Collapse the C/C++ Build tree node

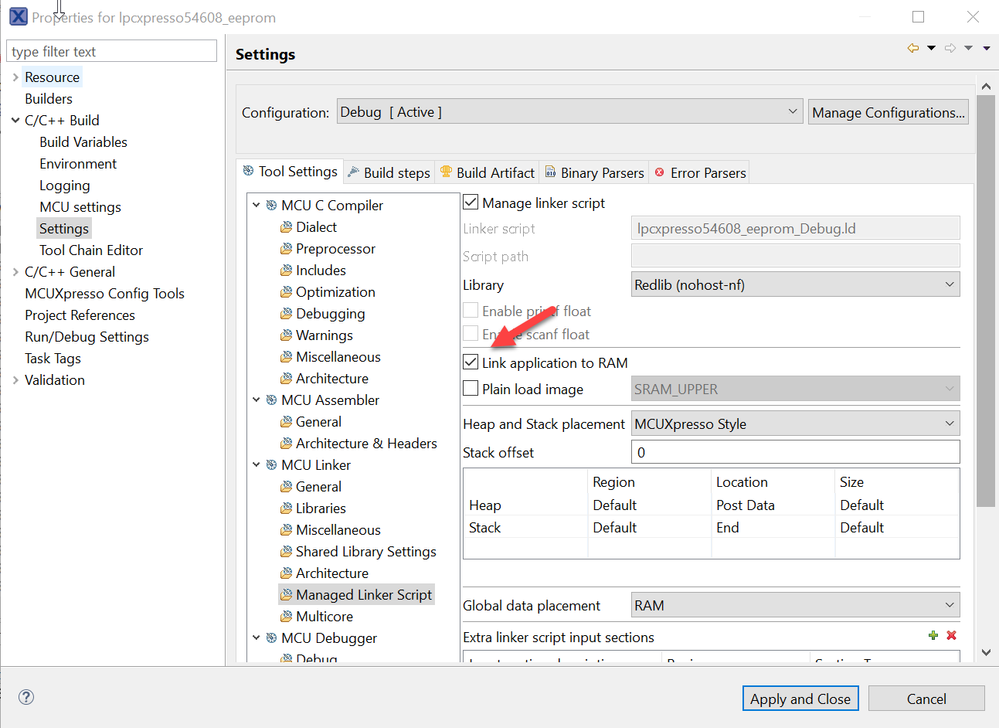click(x=15, y=121)
